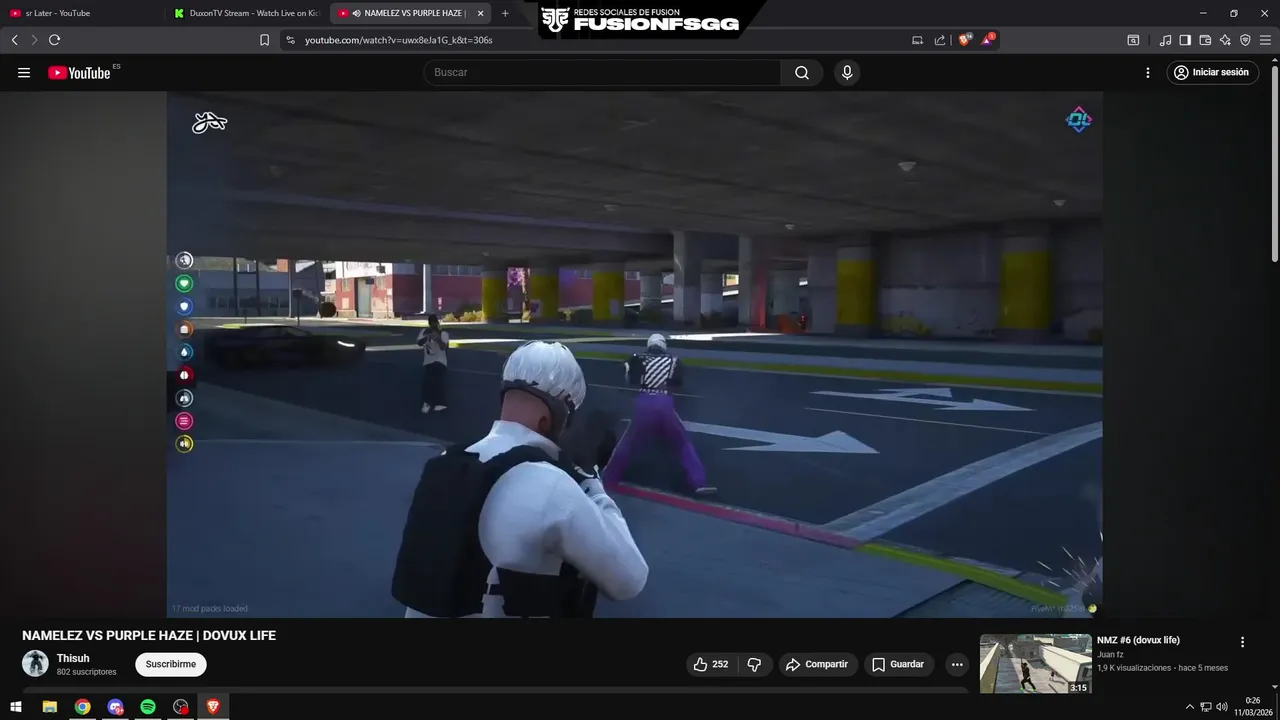Click the share page icon in address bar
The image size is (1280, 720).
click(940, 40)
